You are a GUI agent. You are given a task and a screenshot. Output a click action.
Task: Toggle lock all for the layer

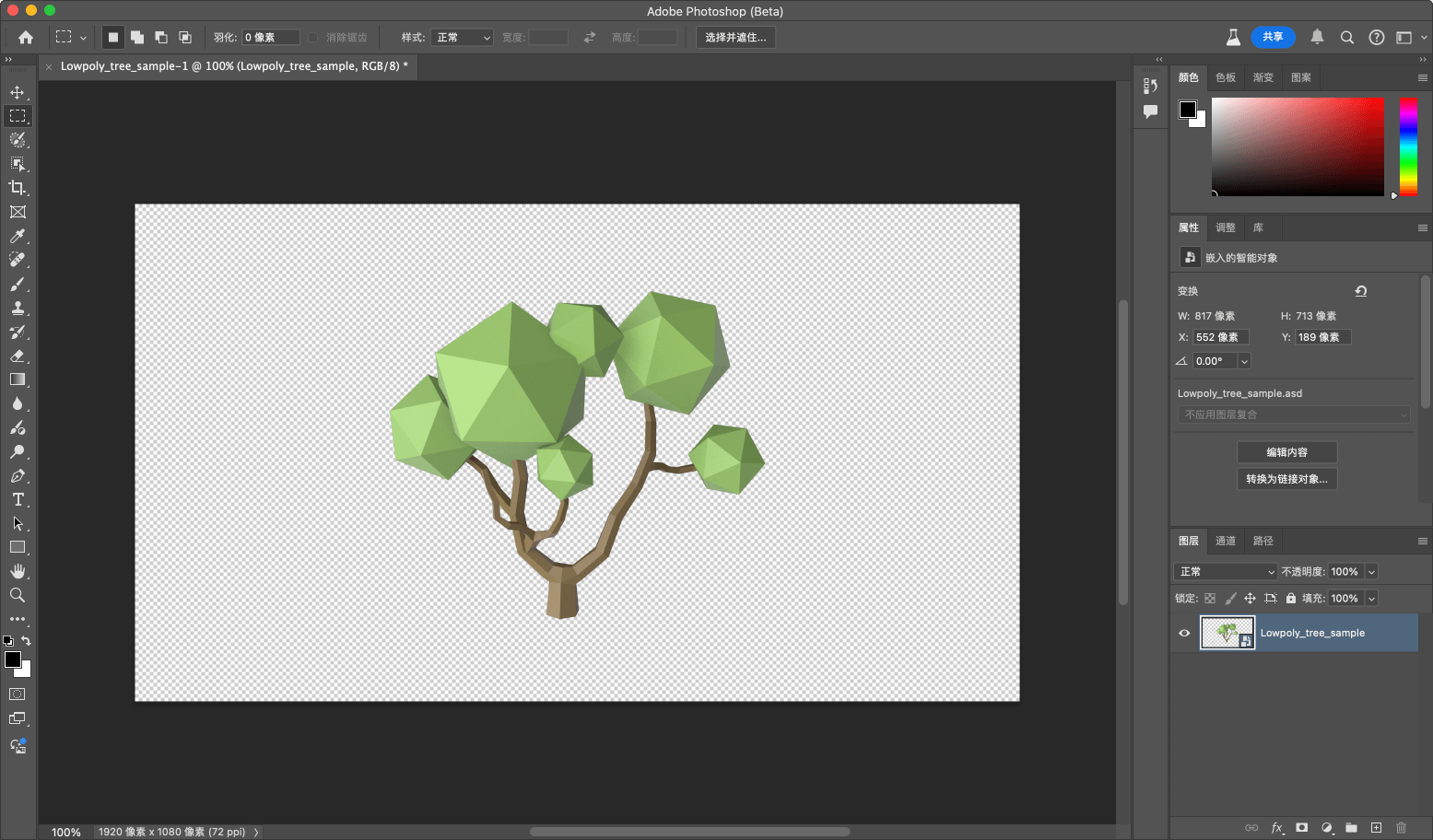click(x=1290, y=598)
